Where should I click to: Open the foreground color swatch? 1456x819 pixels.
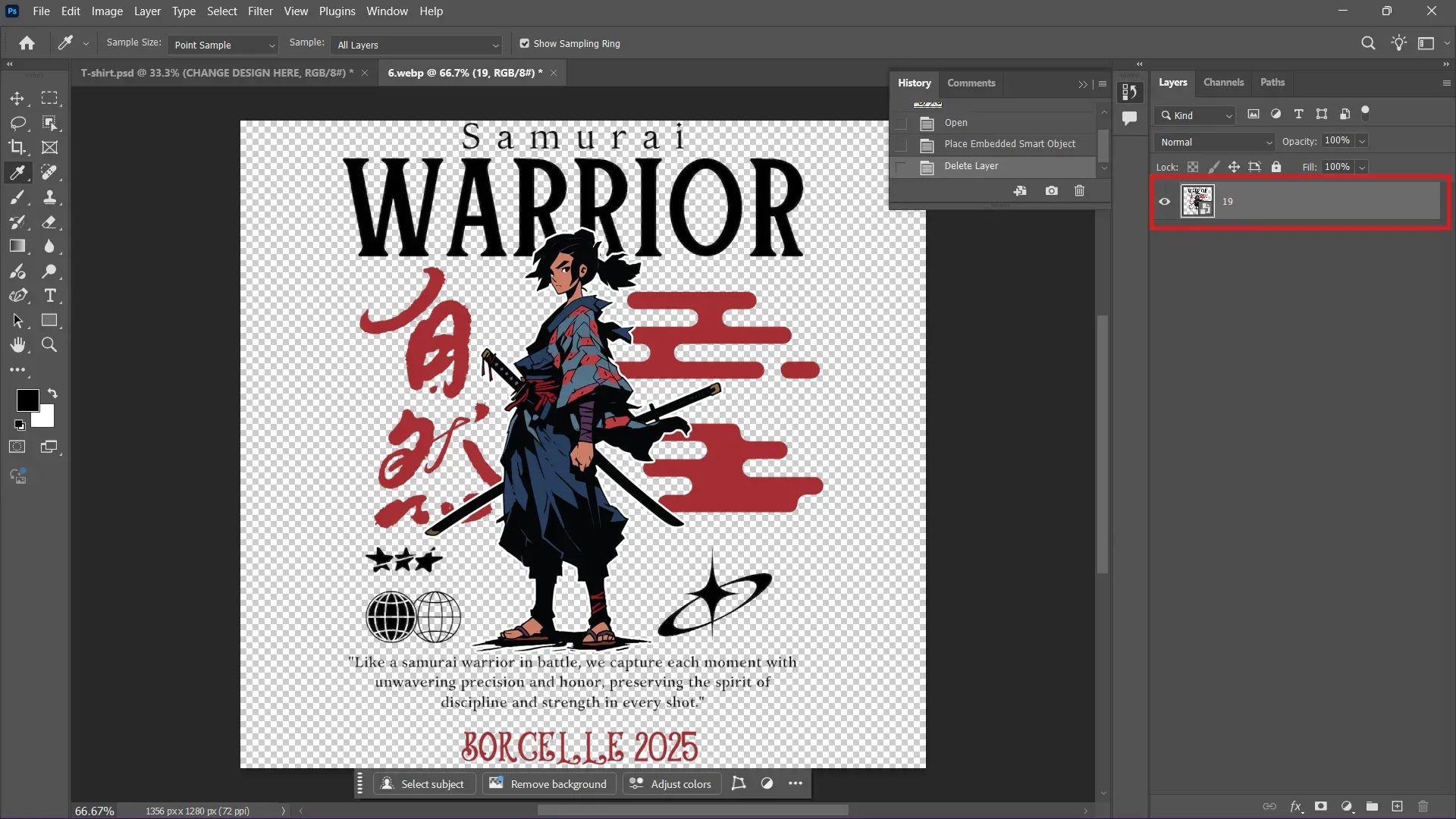27,400
